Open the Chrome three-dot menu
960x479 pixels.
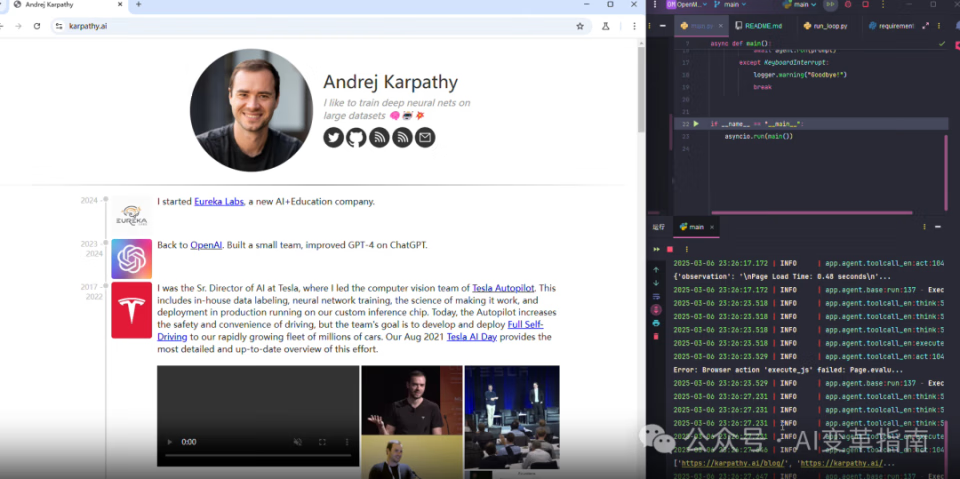point(634,26)
